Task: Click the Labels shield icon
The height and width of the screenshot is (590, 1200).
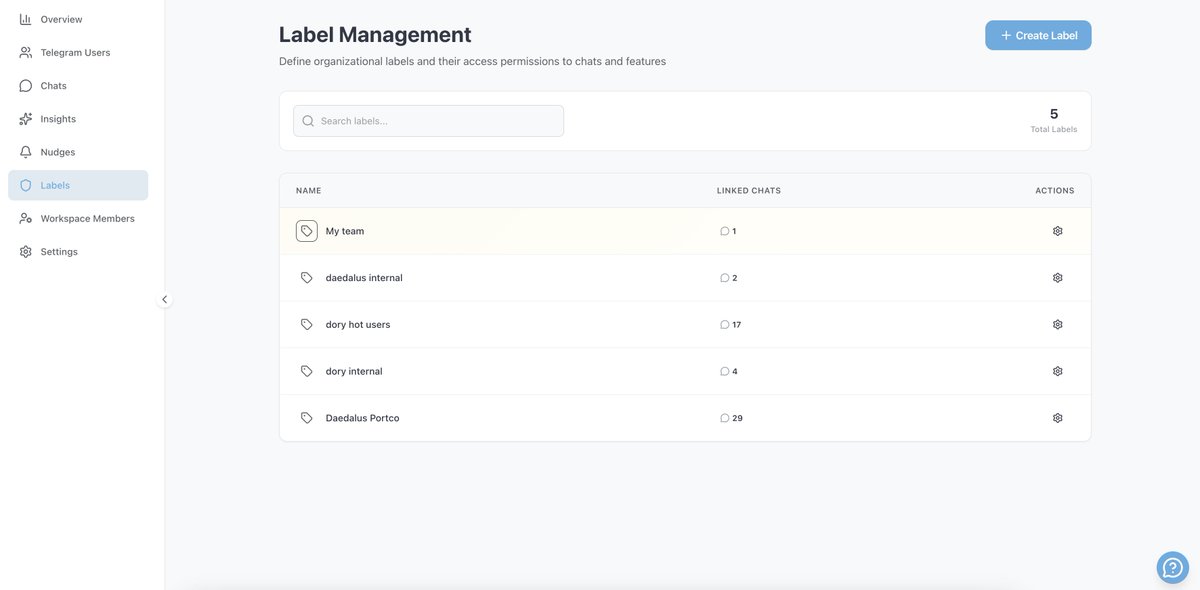Action: point(25,185)
